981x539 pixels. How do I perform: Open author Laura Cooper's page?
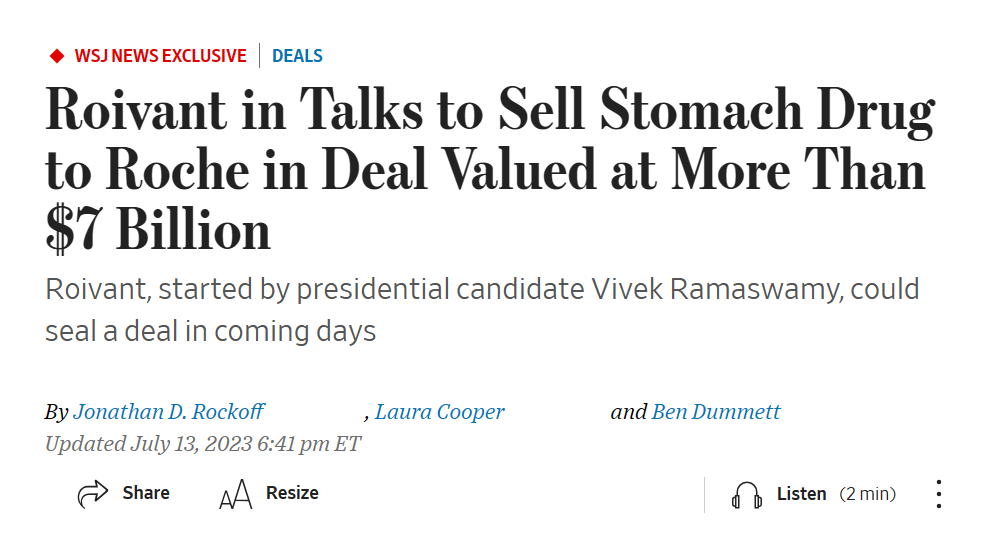click(x=439, y=411)
